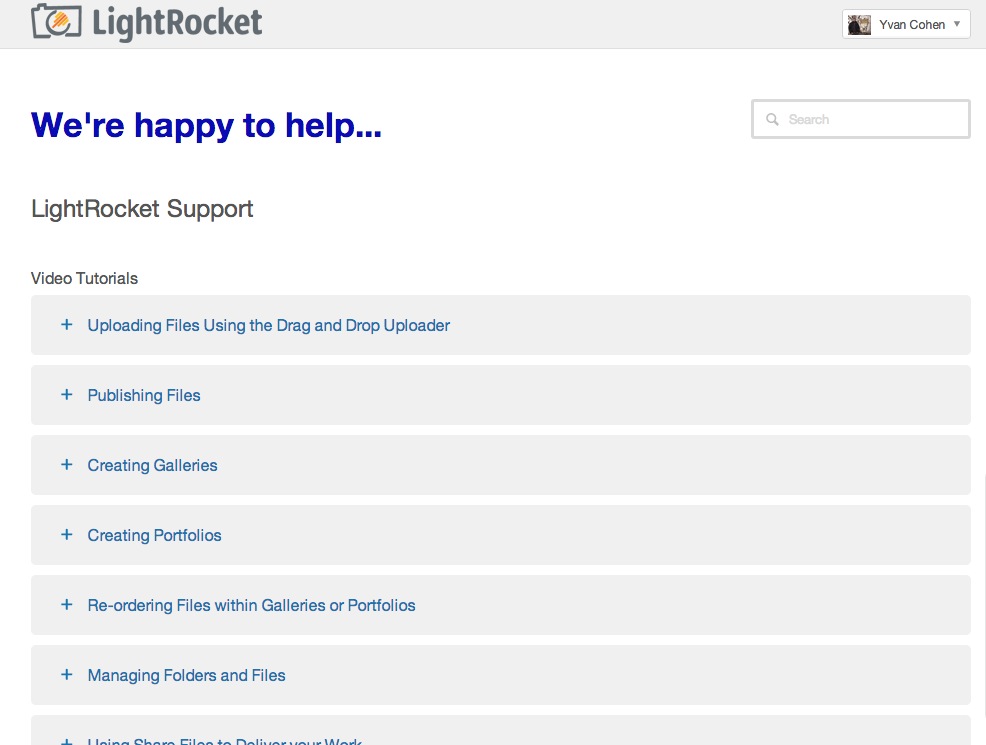The image size is (986, 745).
Task: Click the plus icon beside Publishing Files
Action: click(x=67, y=395)
